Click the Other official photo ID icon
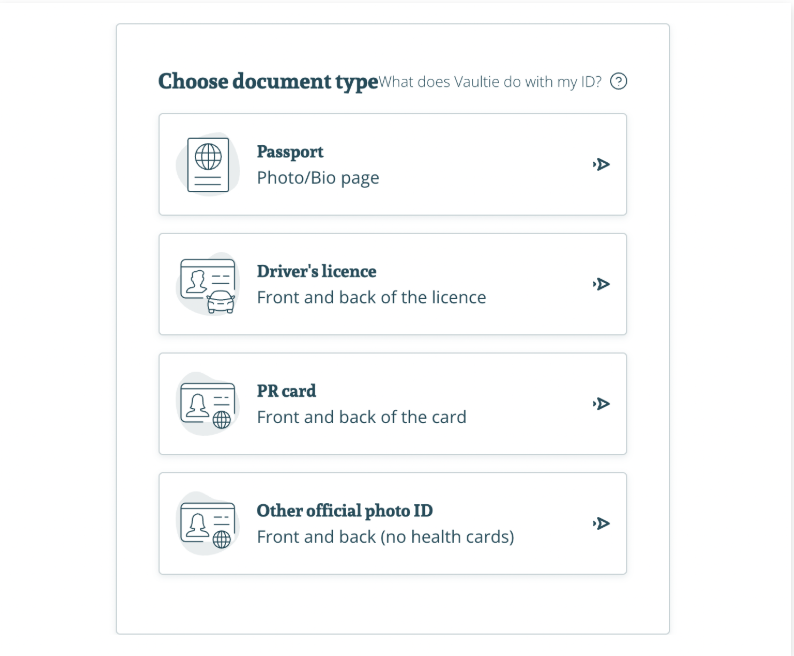Screen dimensions: 794x656 (208, 525)
